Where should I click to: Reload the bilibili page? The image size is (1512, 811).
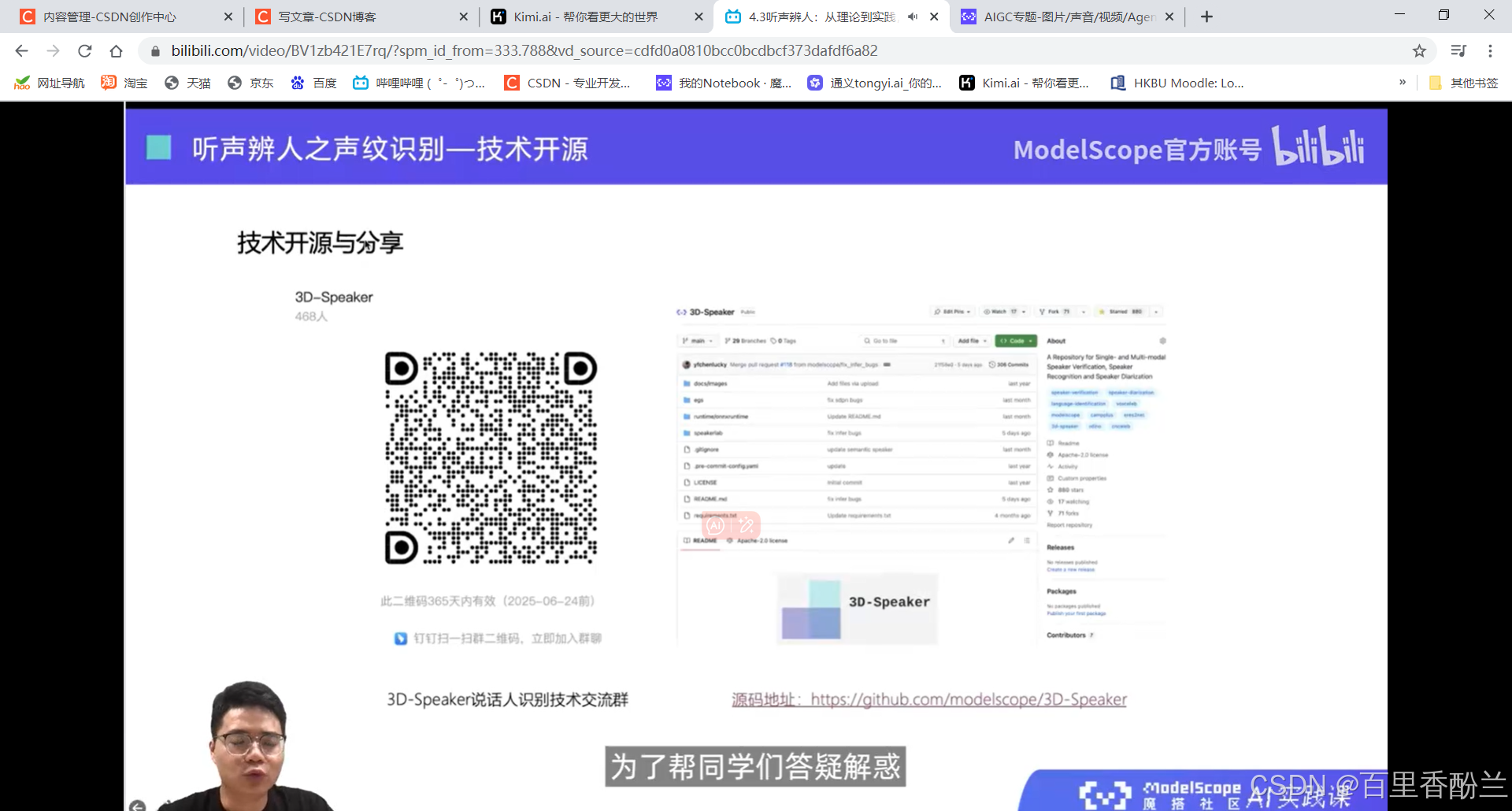click(84, 51)
